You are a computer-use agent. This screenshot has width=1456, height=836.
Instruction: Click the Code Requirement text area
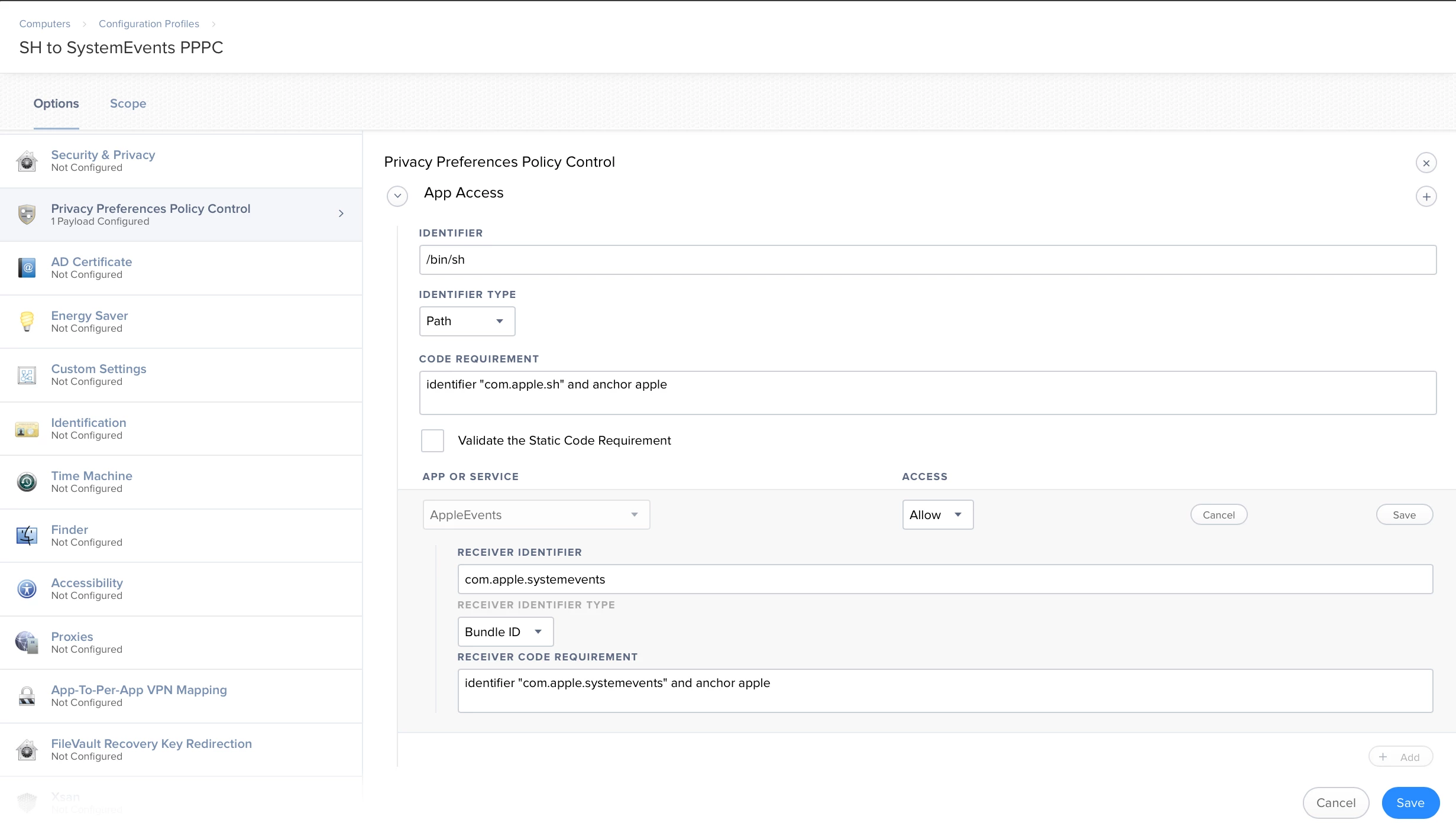[928, 393]
